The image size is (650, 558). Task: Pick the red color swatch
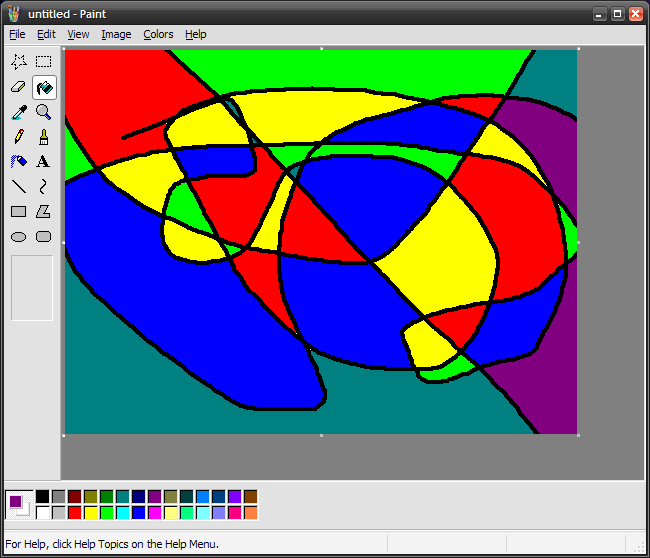click(x=75, y=513)
